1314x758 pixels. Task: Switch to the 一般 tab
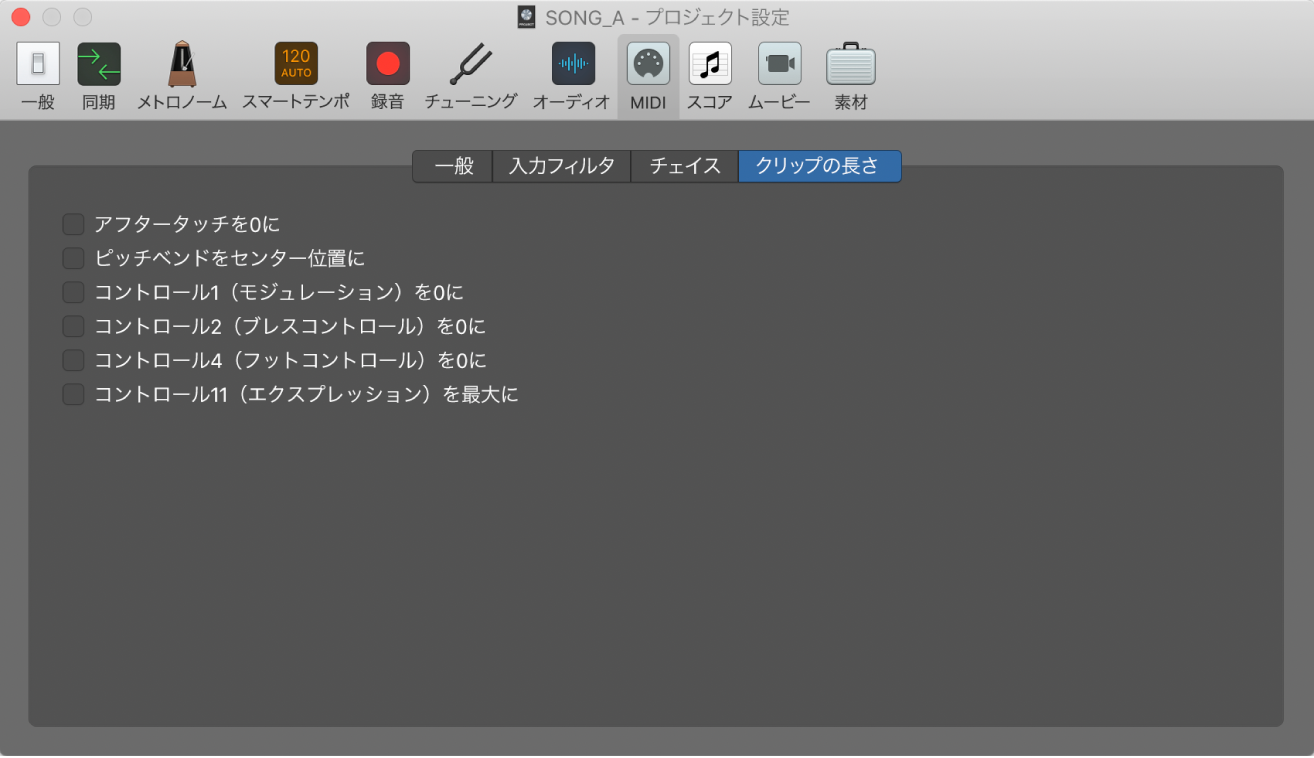coord(452,166)
